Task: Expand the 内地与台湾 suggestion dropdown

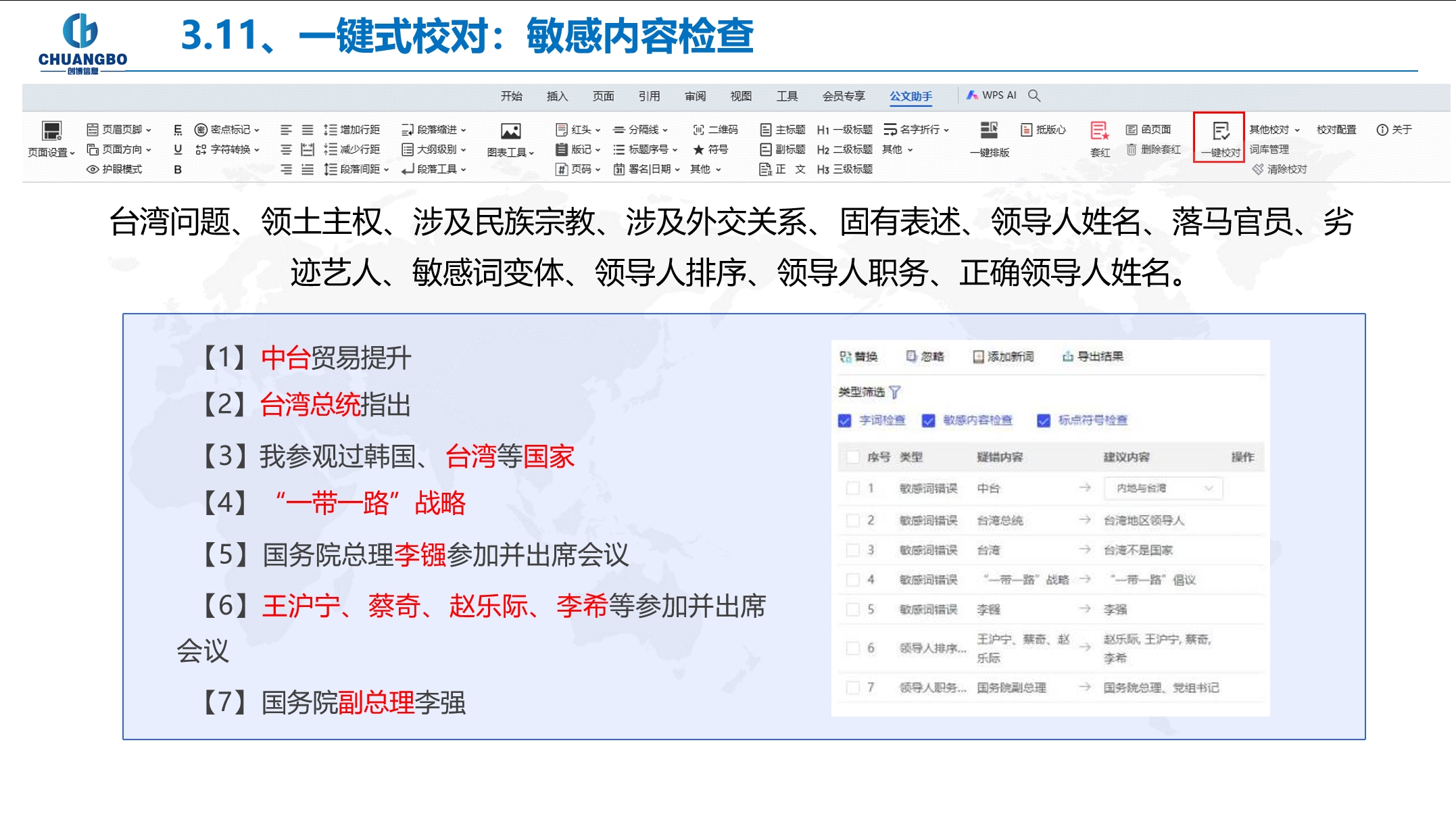Action: pyautogui.click(x=1209, y=488)
